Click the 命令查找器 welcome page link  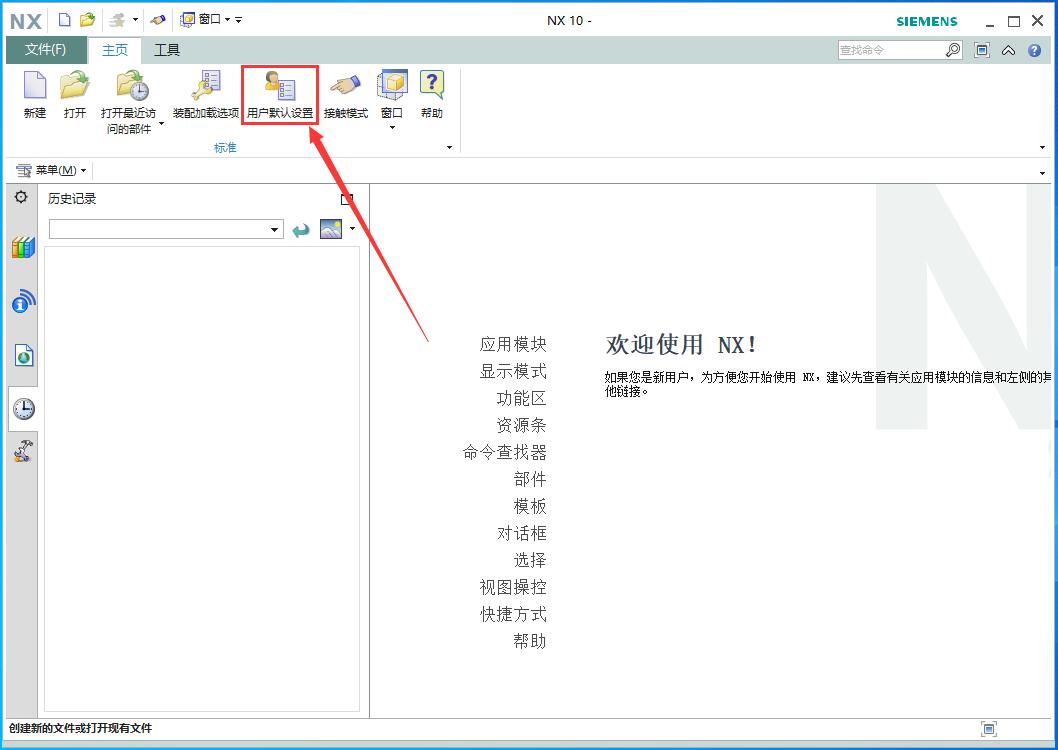click(504, 452)
